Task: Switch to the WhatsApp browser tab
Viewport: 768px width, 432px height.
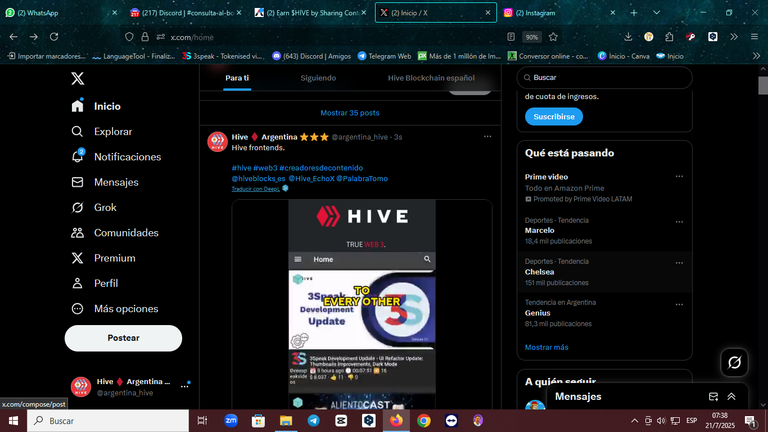Action: tap(60, 13)
